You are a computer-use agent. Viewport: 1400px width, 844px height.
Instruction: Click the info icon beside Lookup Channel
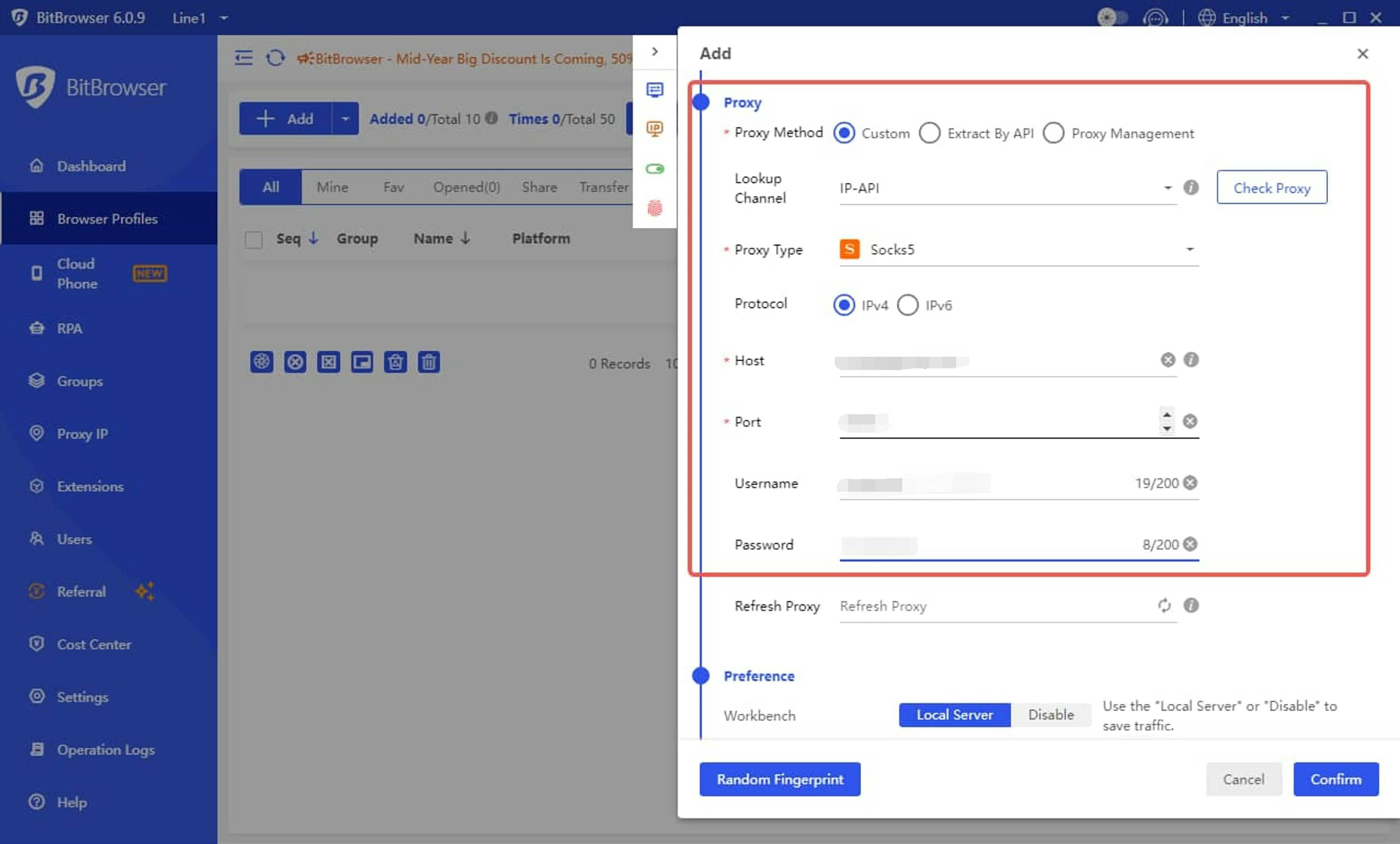[1191, 187]
